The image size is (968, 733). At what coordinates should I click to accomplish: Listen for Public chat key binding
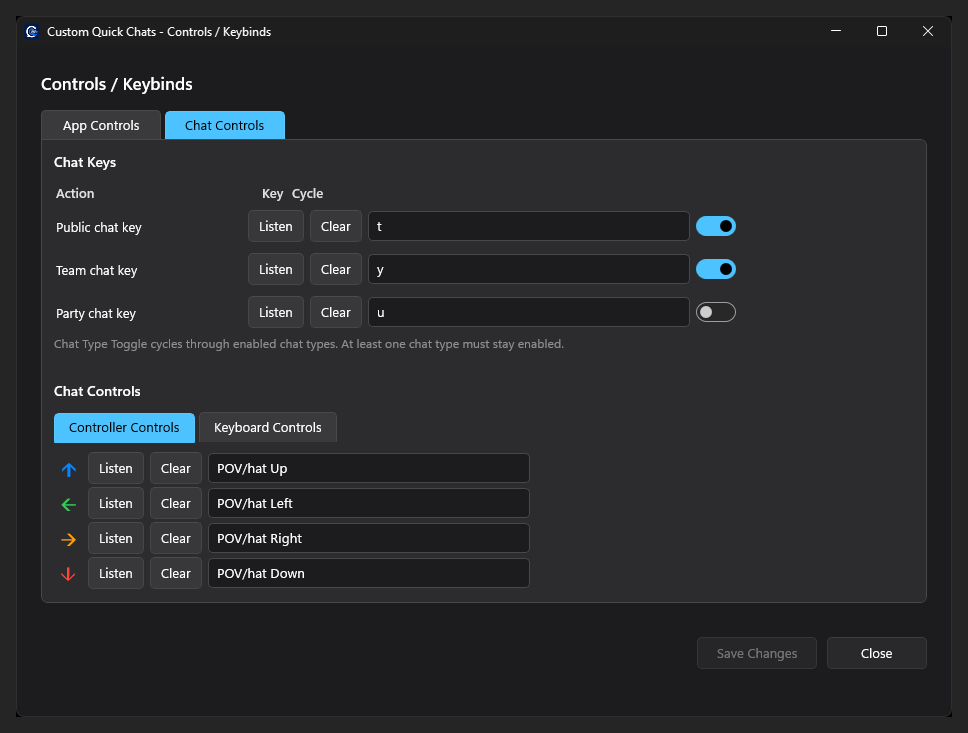coord(276,226)
